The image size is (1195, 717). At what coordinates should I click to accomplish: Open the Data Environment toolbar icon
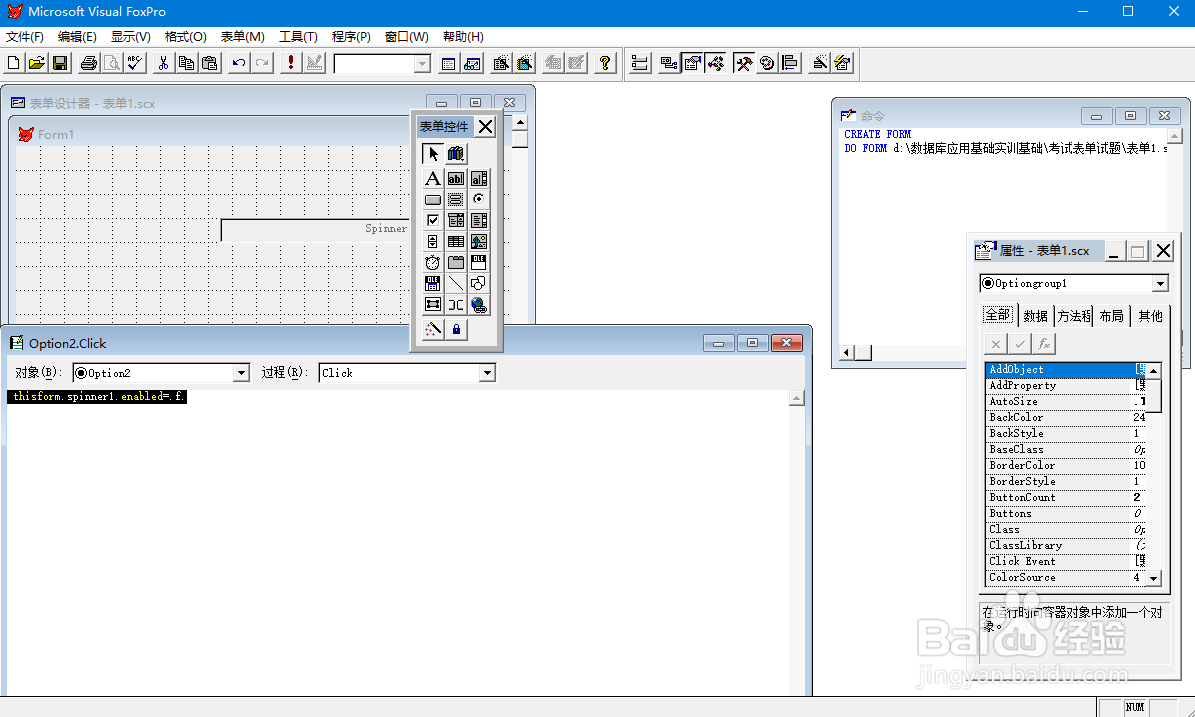click(x=668, y=63)
